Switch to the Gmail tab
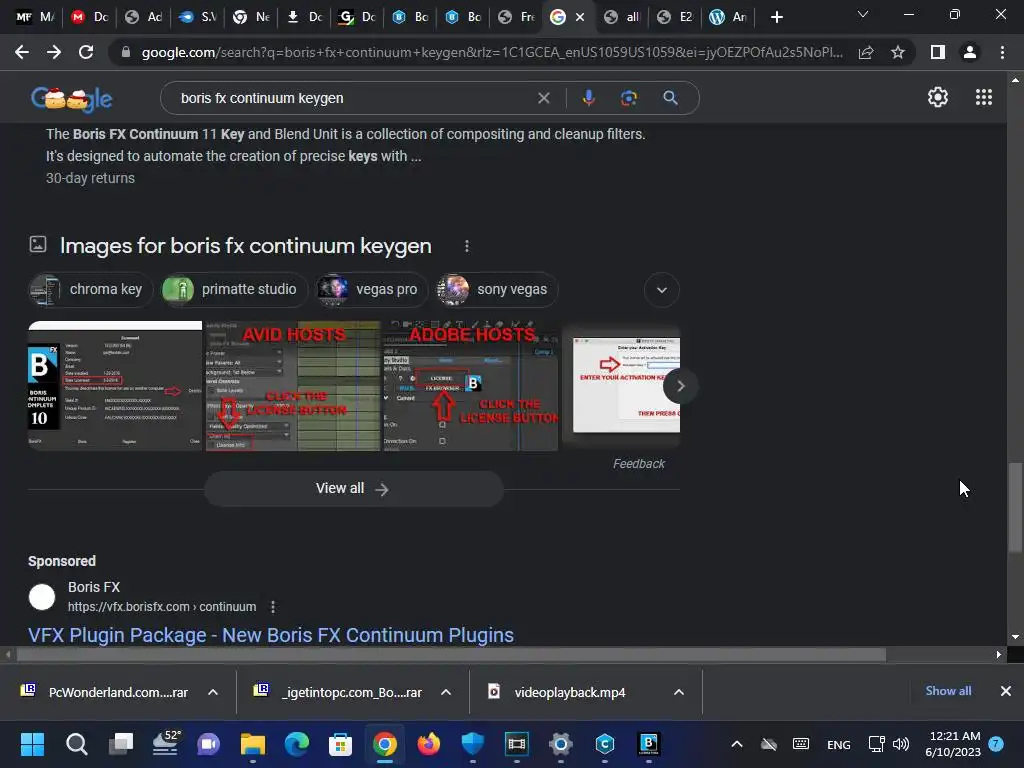This screenshot has width=1024, height=768. (x=89, y=17)
